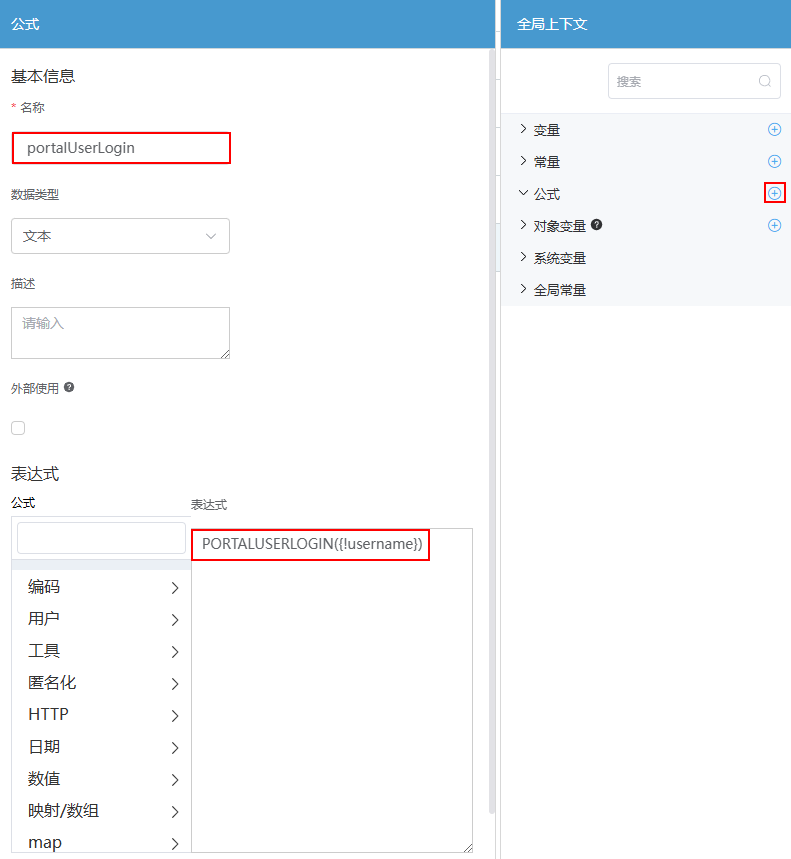The width and height of the screenshot is (791, 859).
Task: Click the 名称 field containing portalUserLogin
Action: (x=121, y=148)
